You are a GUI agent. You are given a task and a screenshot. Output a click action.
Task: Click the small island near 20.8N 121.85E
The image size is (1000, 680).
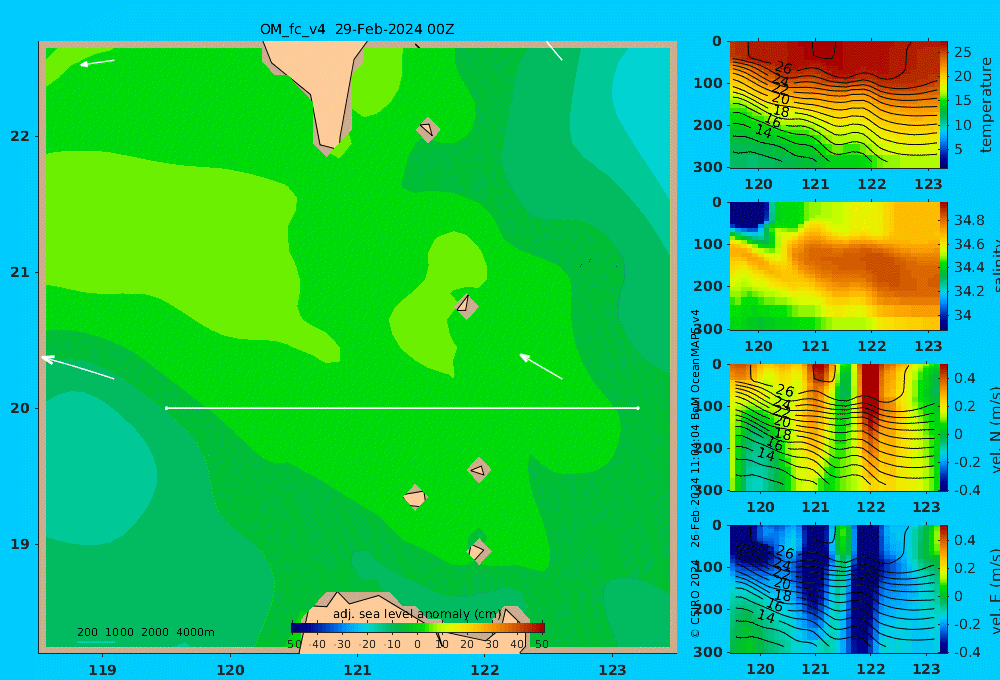tap(466, 306)
